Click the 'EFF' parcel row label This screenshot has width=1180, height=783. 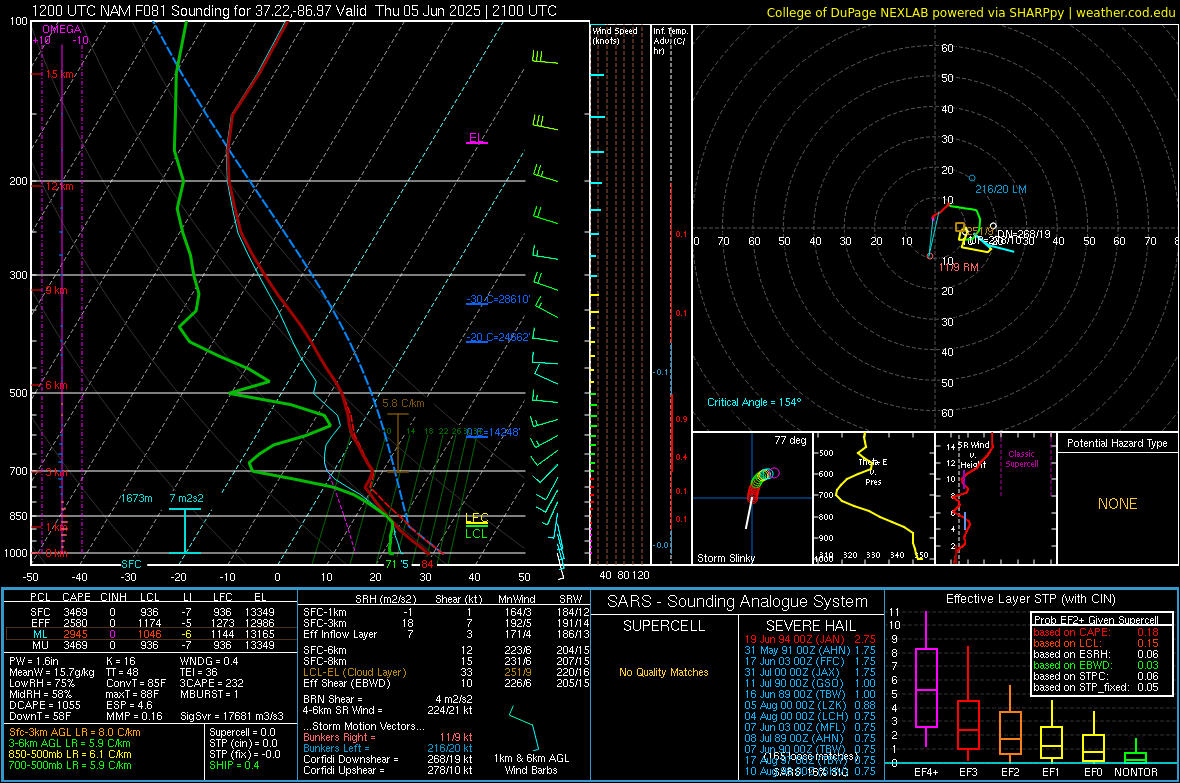40,623
